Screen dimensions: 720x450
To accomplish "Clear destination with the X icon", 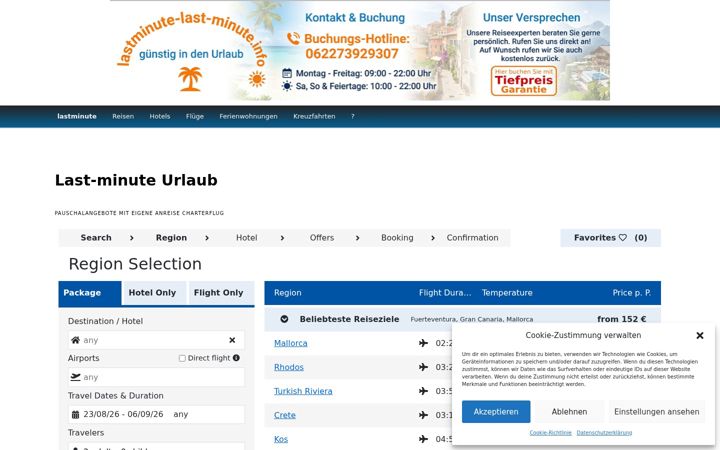I will tap(232, 340).
